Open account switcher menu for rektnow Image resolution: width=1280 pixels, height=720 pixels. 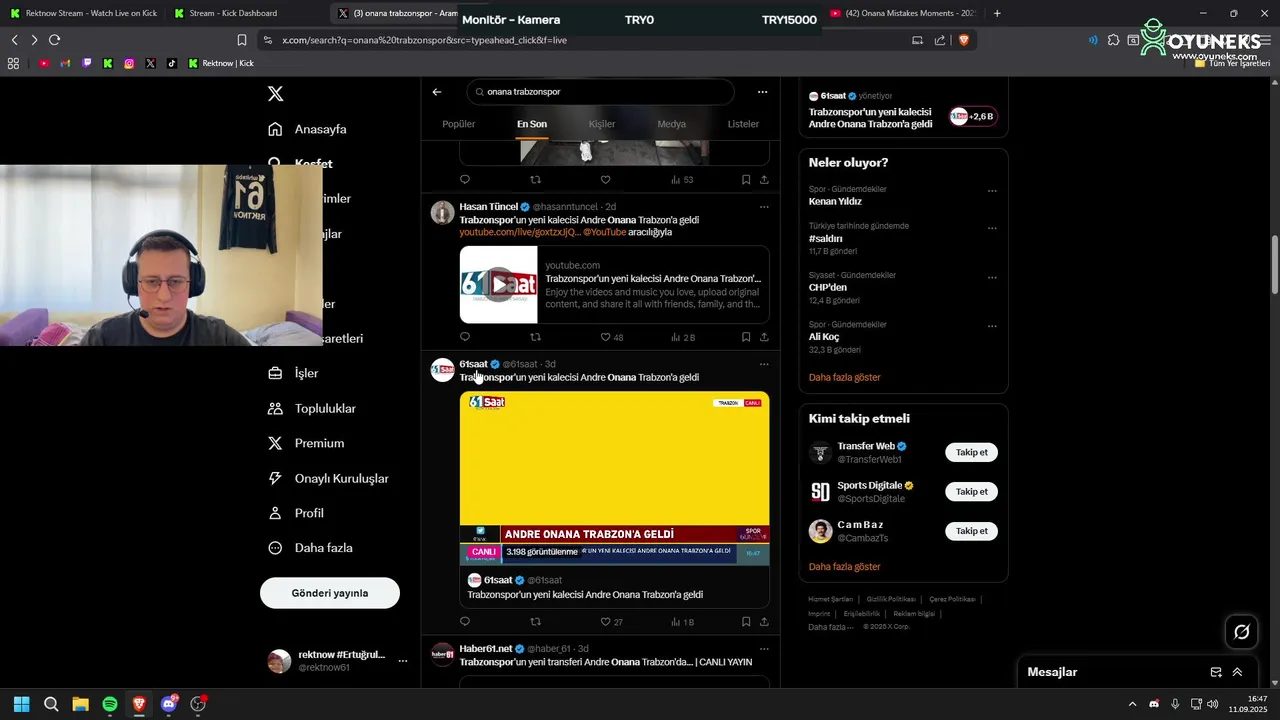pos(403,661)
